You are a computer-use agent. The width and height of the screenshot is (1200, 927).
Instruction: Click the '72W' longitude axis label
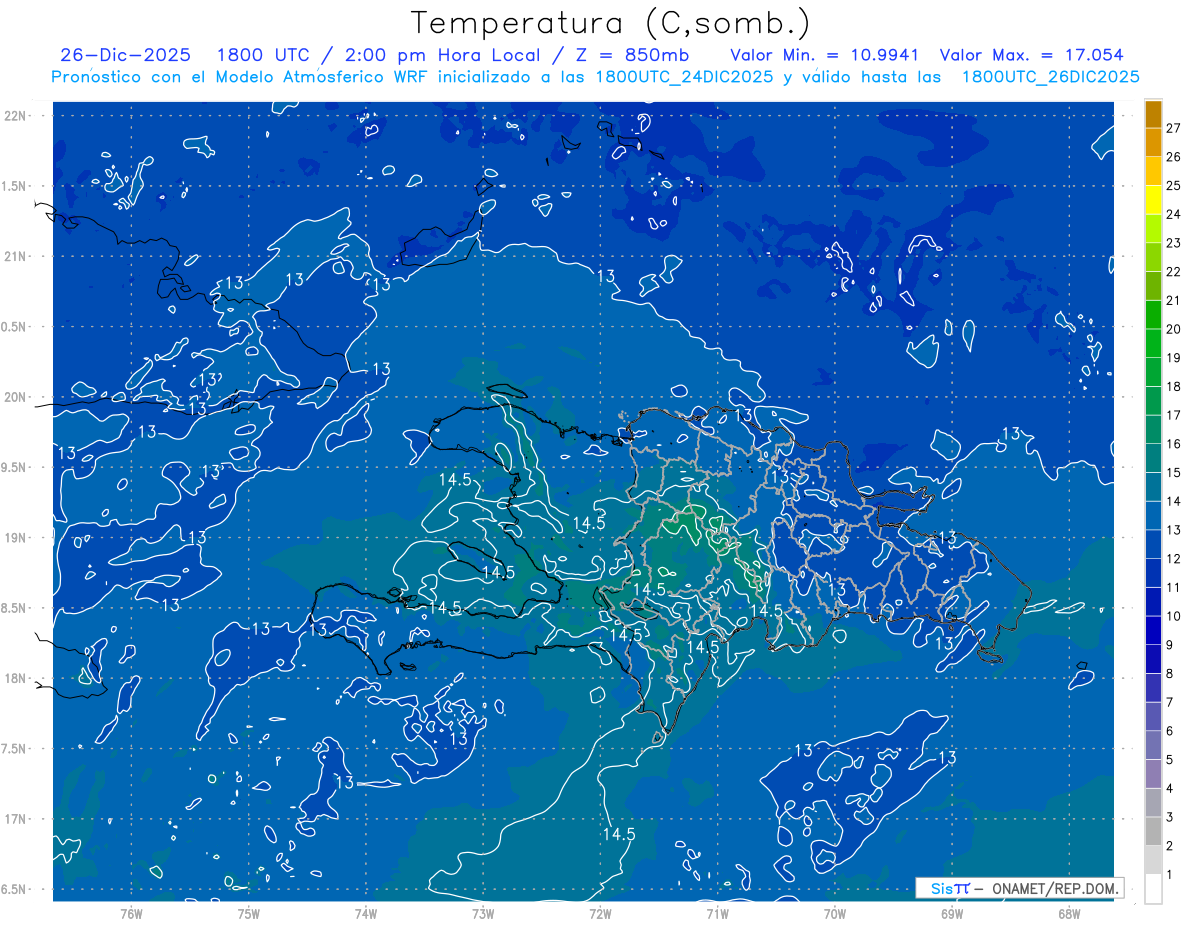pyautogui.click(x=600, y=913)
